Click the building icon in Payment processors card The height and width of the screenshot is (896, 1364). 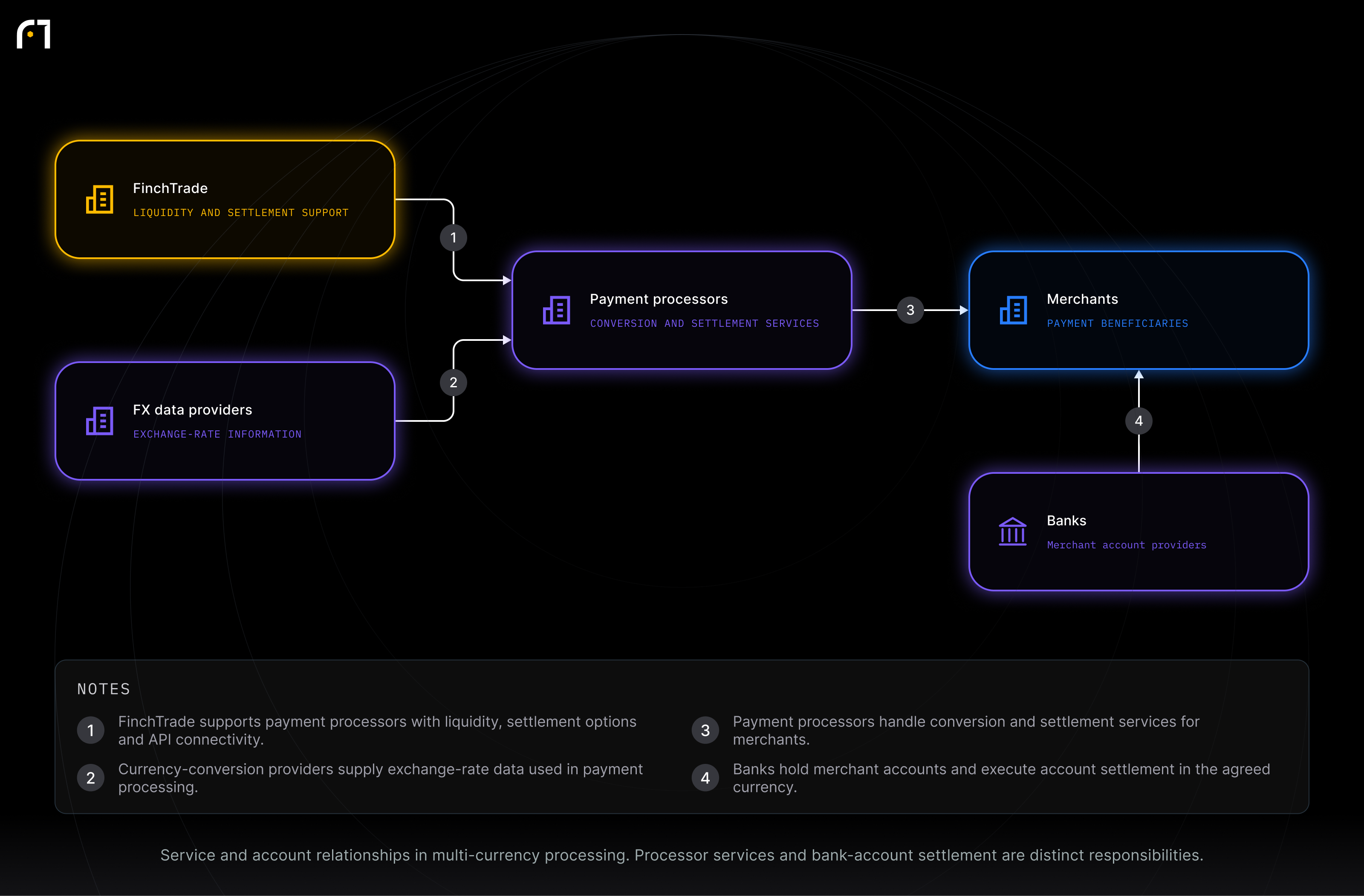click(x=557, y=310)
